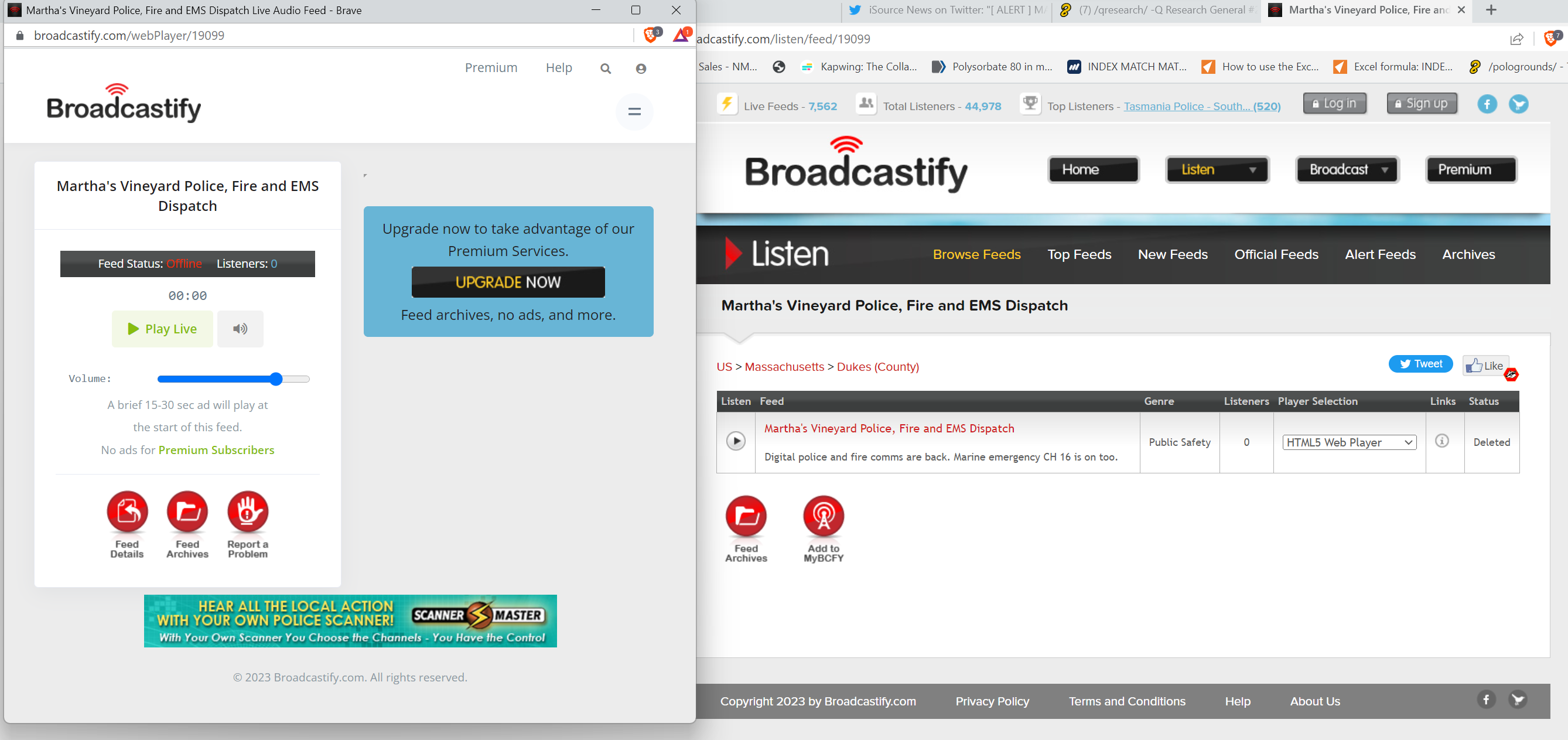Click the Premium nav button in the main site
The height and width of the screenshot is (740, 1568).
pyautogui.click(x=1471, y=169)
